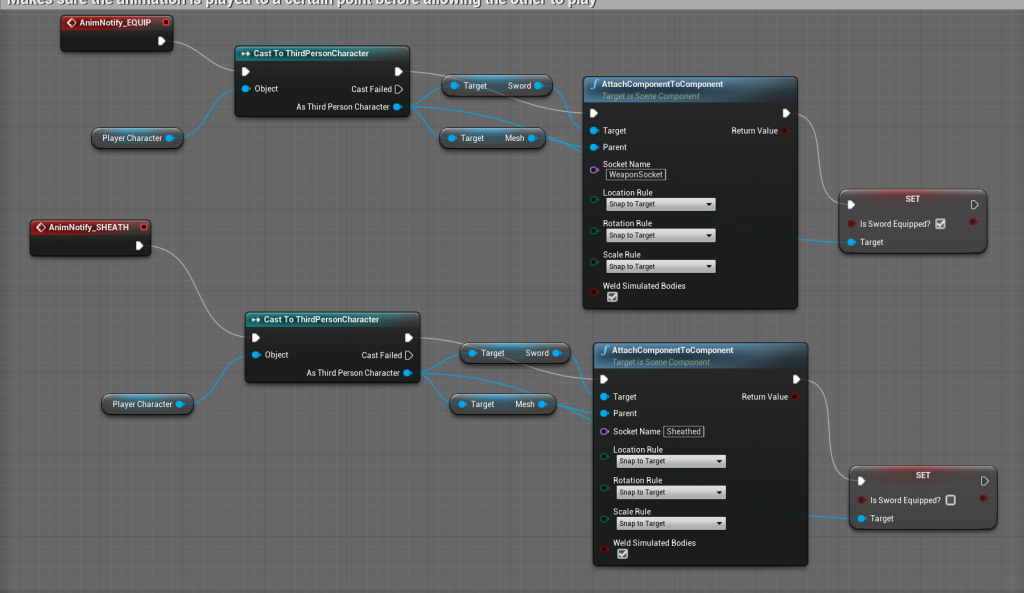Click the lower As Third Person Character pin
Screen dimensions: 1024x593
point(407,373)
